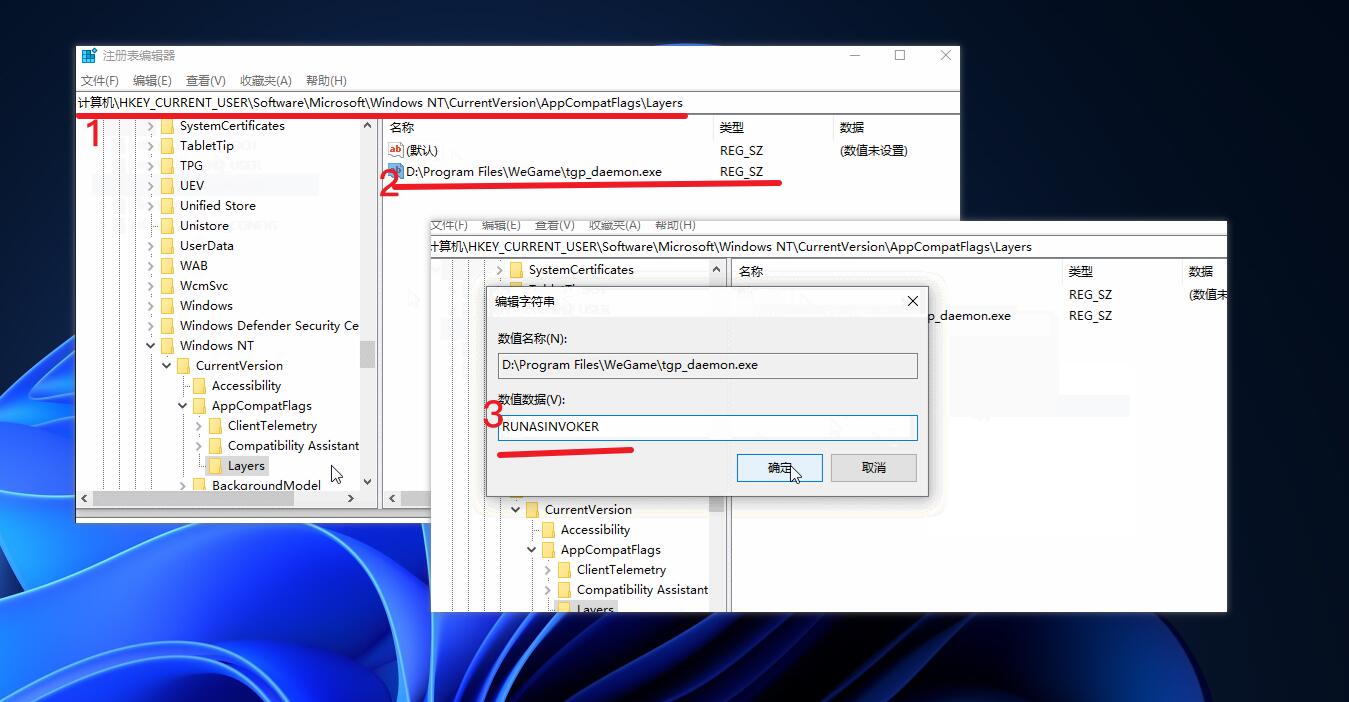Screen dimensions: 1349x702
Task: Open the 帮助(H) menu
Action: [x=326, y=81]
